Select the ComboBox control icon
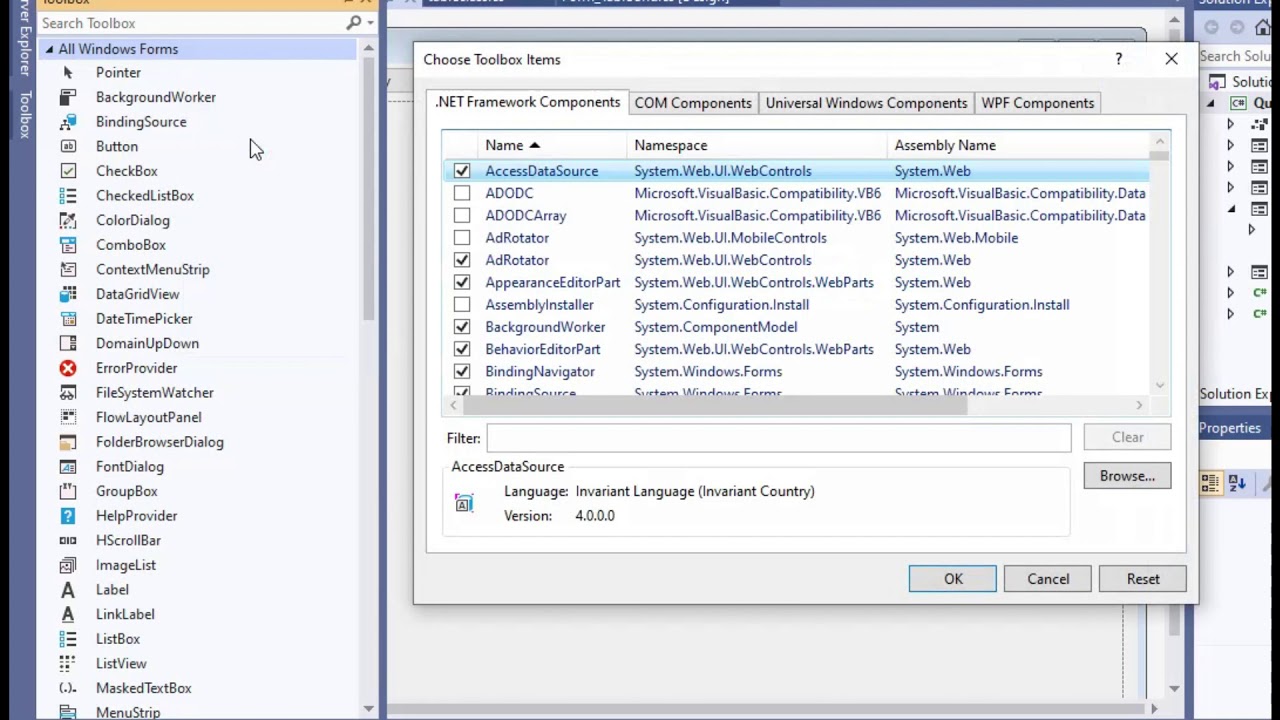1280x720 pixels. click(68, 245)
